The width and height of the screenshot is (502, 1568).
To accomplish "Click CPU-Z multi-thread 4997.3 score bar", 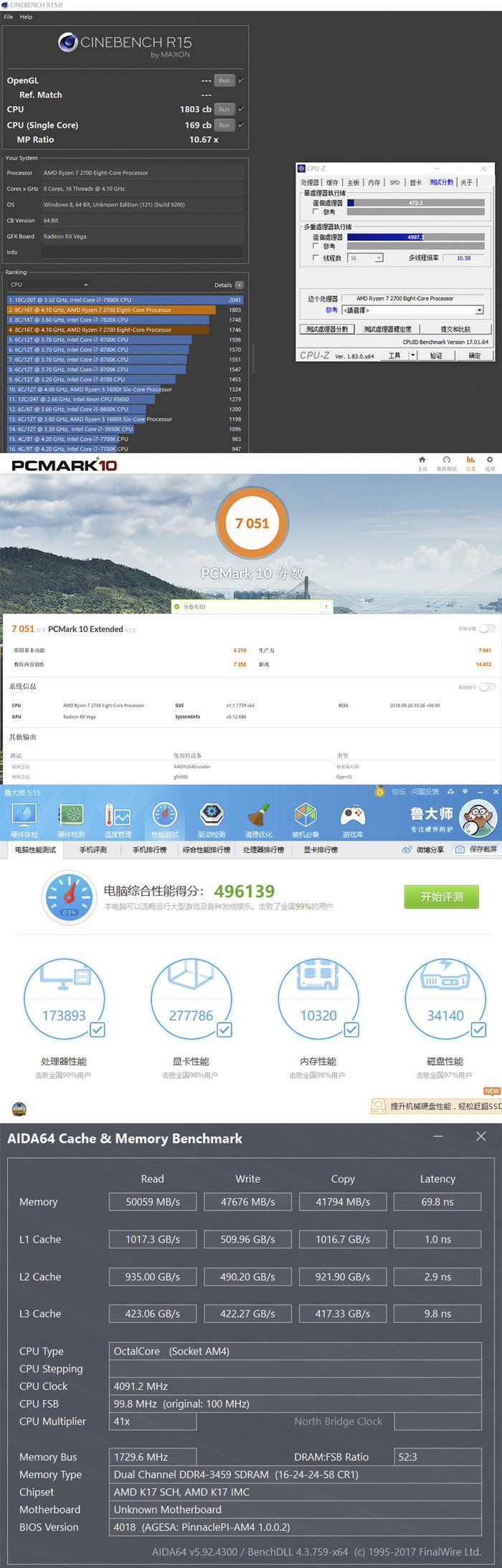I will 416,237.
